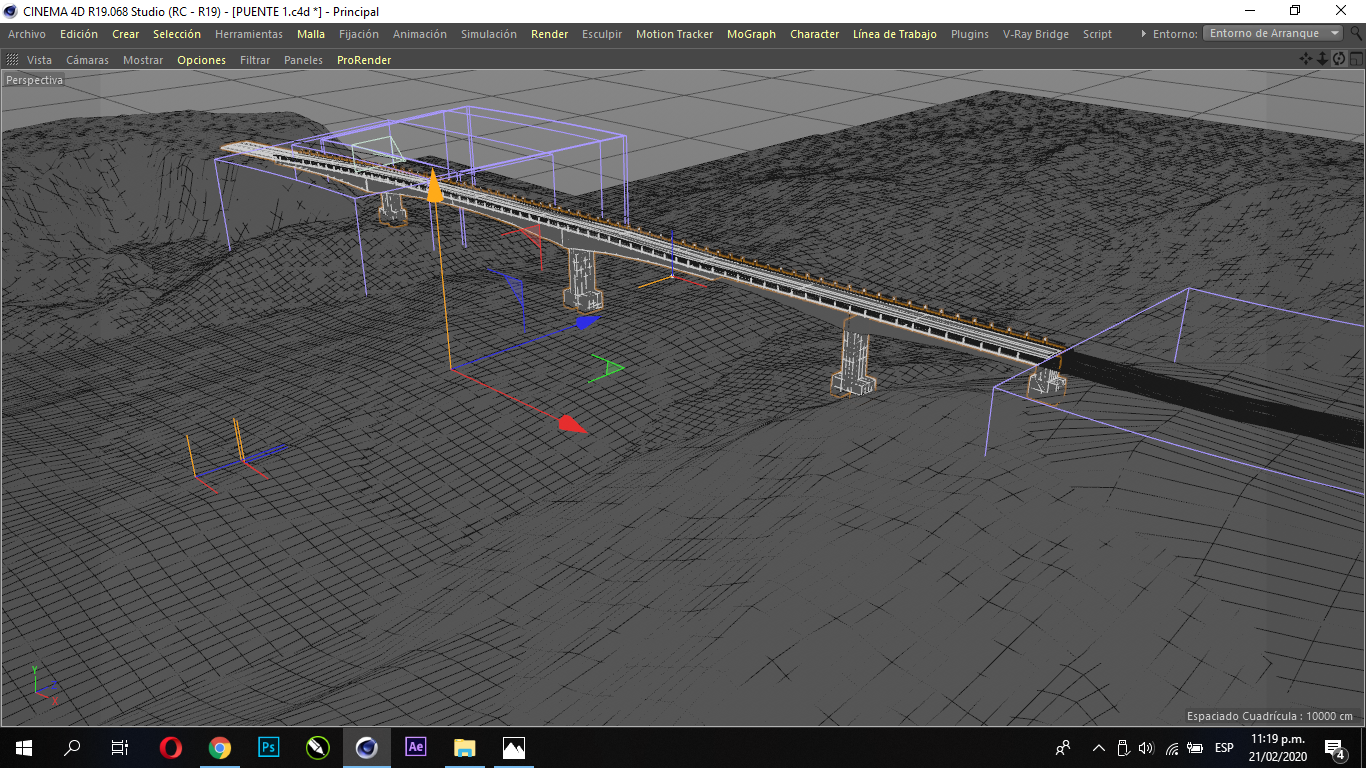Open the Render menu

pyautogui.click(x=549, y=34)
